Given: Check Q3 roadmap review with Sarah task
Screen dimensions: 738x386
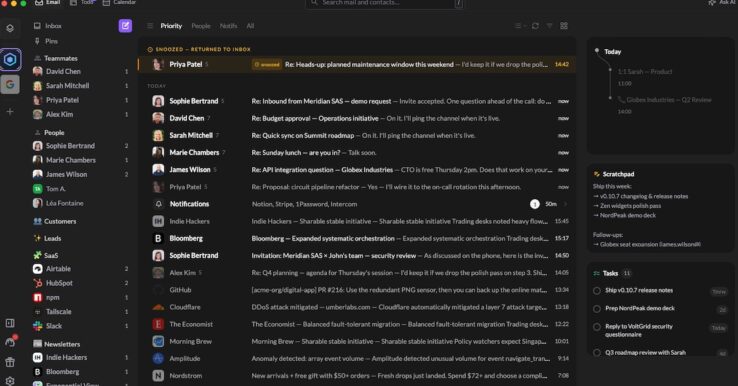Looking at the screenshot, I should pos(597,353).
